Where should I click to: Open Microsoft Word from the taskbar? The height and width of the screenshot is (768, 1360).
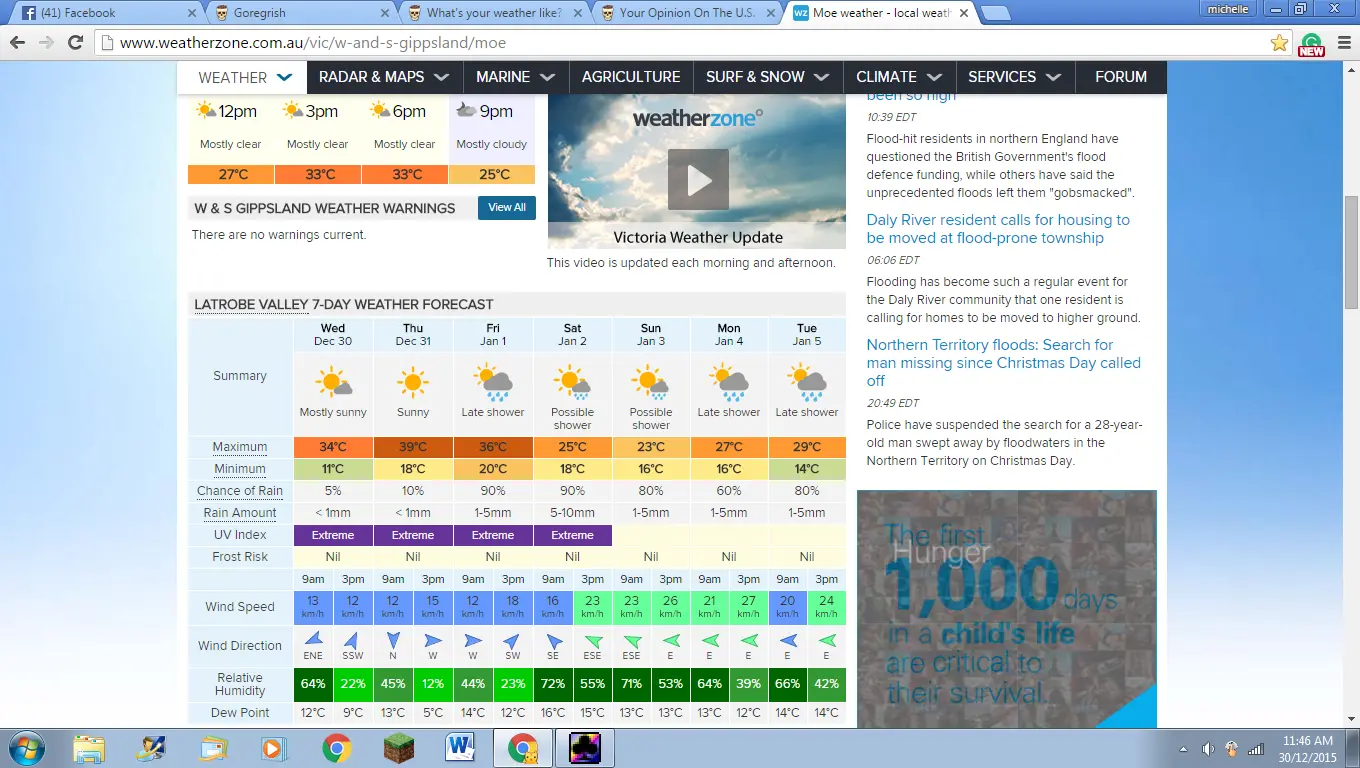point(461,748)
